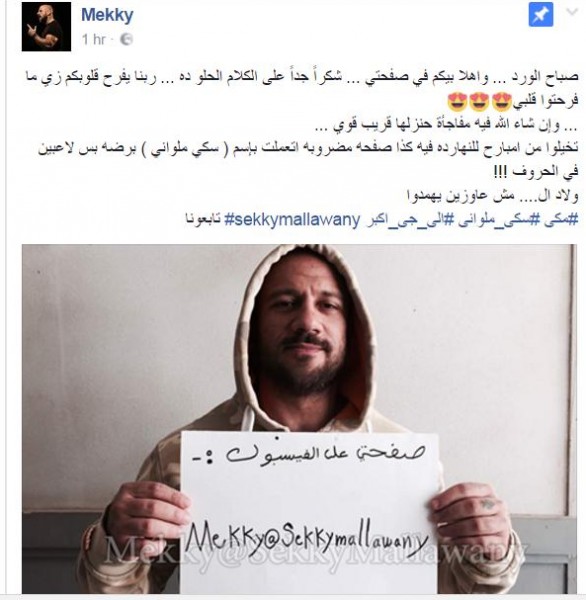586x600 pixels.
Task: Click the pinned post pushpin icon
Action: 541,14
